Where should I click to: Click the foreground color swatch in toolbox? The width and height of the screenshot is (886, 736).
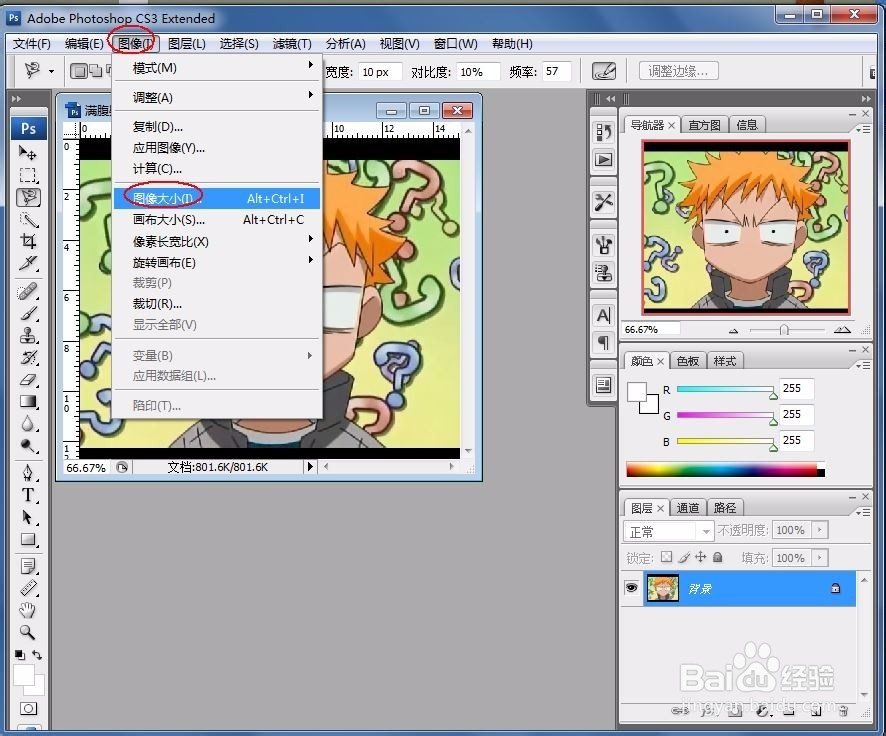[24, 675]
